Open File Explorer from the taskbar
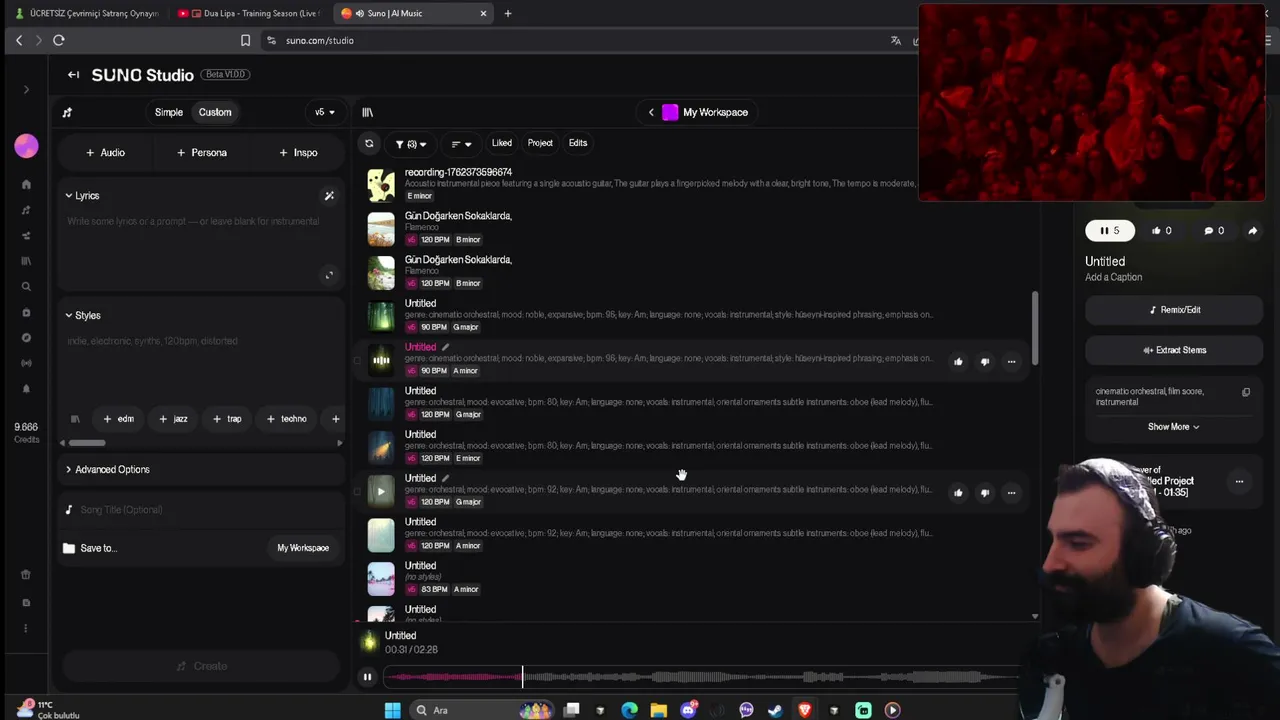The image size is (1280, 720). click(658, 710)
